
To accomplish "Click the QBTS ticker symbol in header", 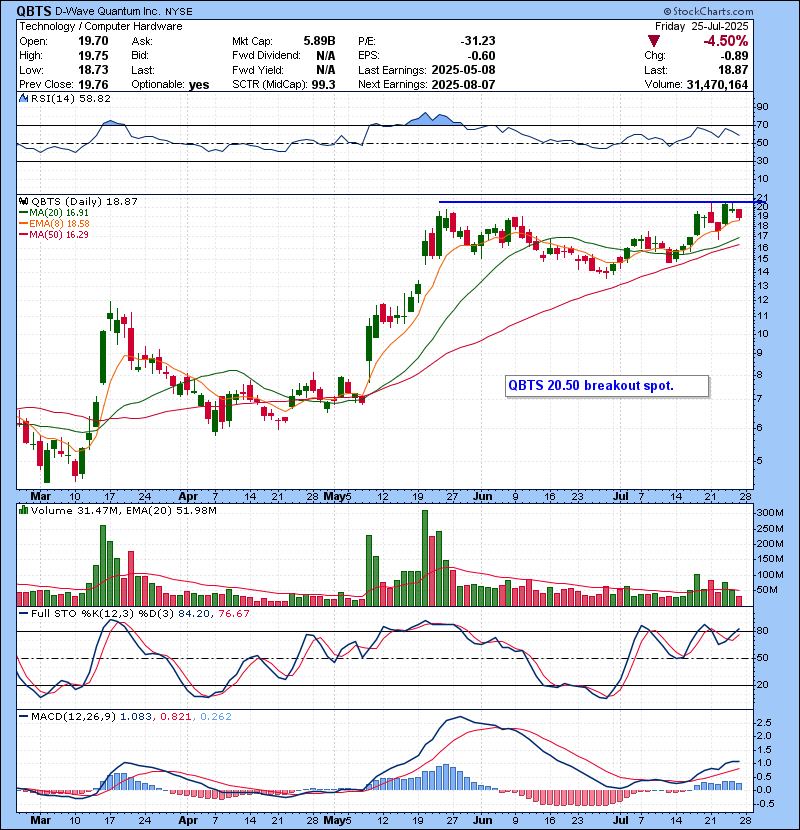I will click(34, 11).
